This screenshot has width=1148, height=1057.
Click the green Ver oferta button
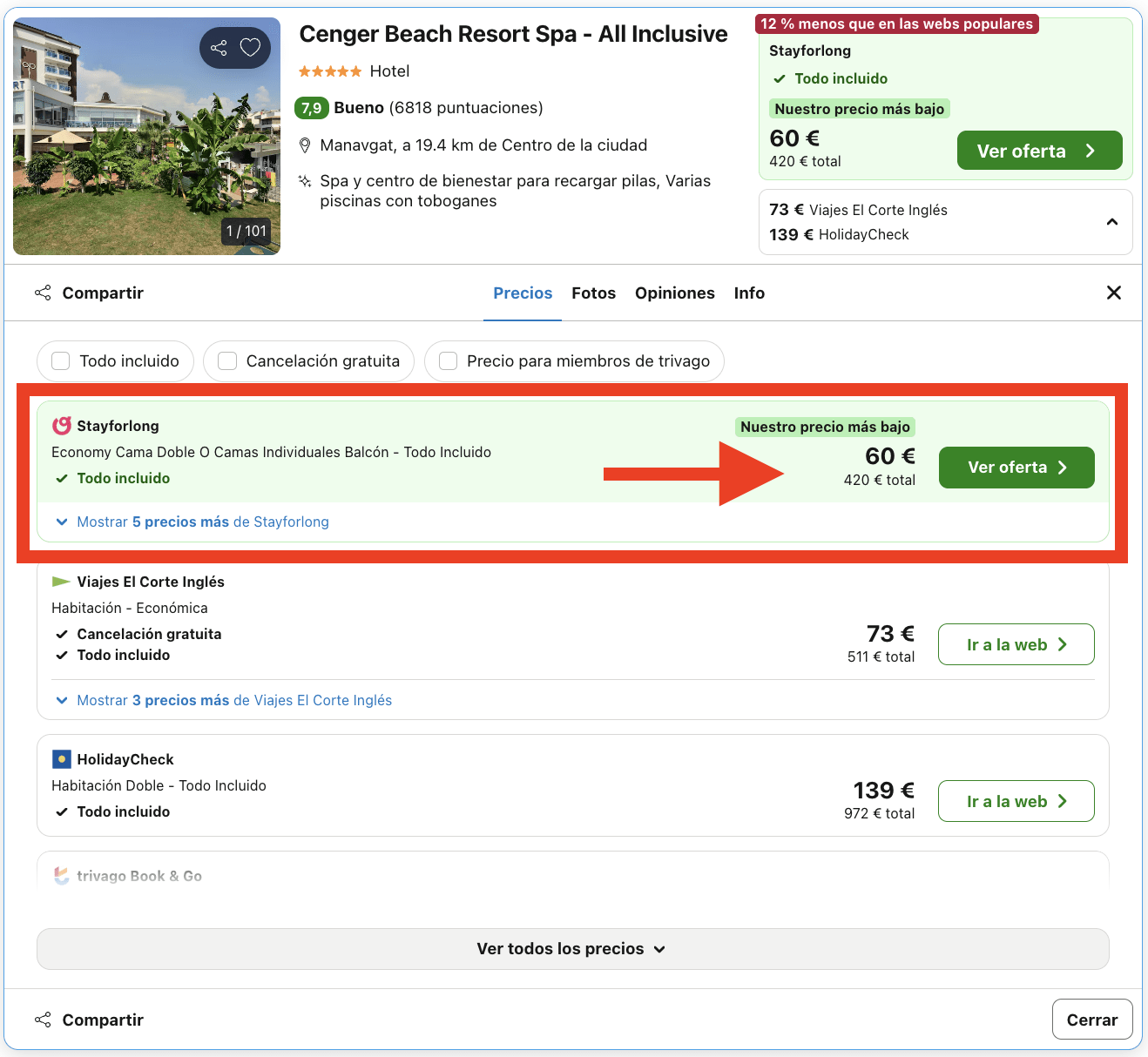coord(1016,468)
